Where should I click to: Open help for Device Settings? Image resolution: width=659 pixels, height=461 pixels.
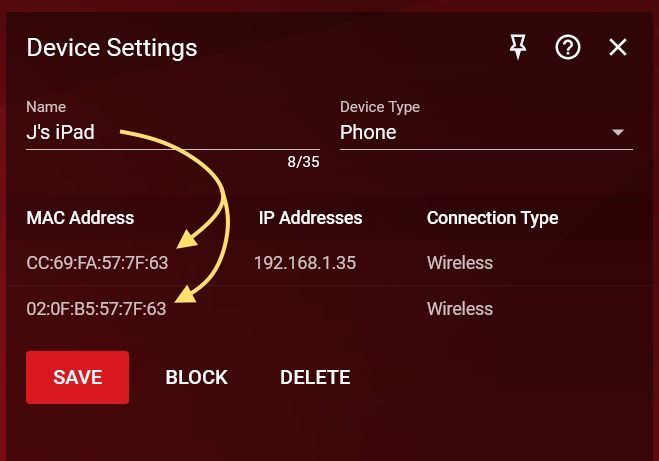[568, 47]
